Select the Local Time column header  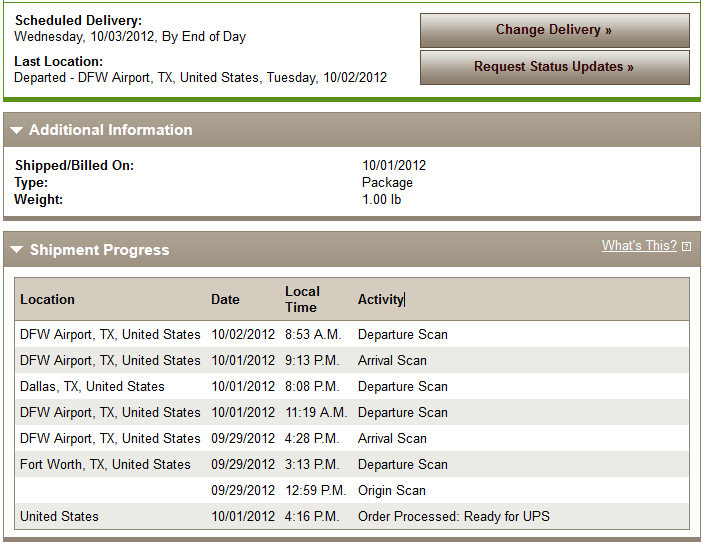pyautogui.click(x=302, y=299)
